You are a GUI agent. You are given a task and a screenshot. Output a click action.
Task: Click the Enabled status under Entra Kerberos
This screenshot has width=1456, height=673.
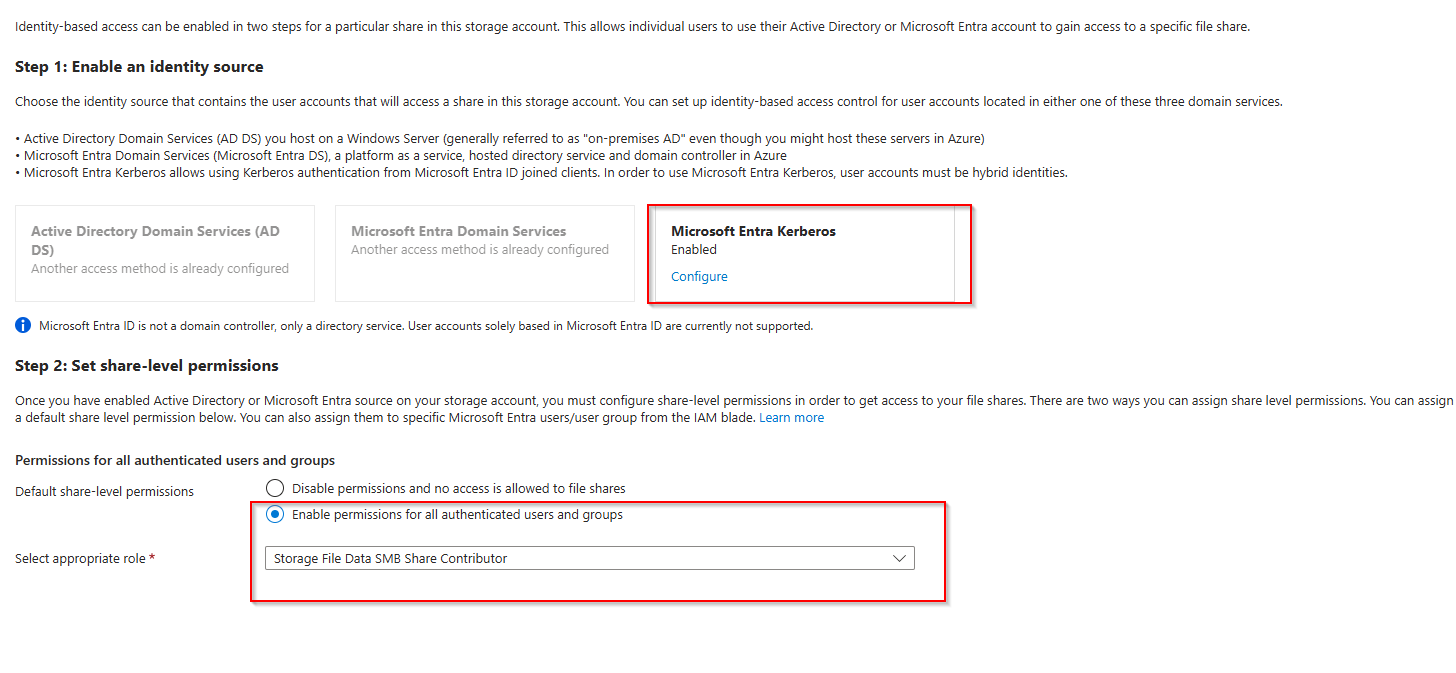(694, 250)
